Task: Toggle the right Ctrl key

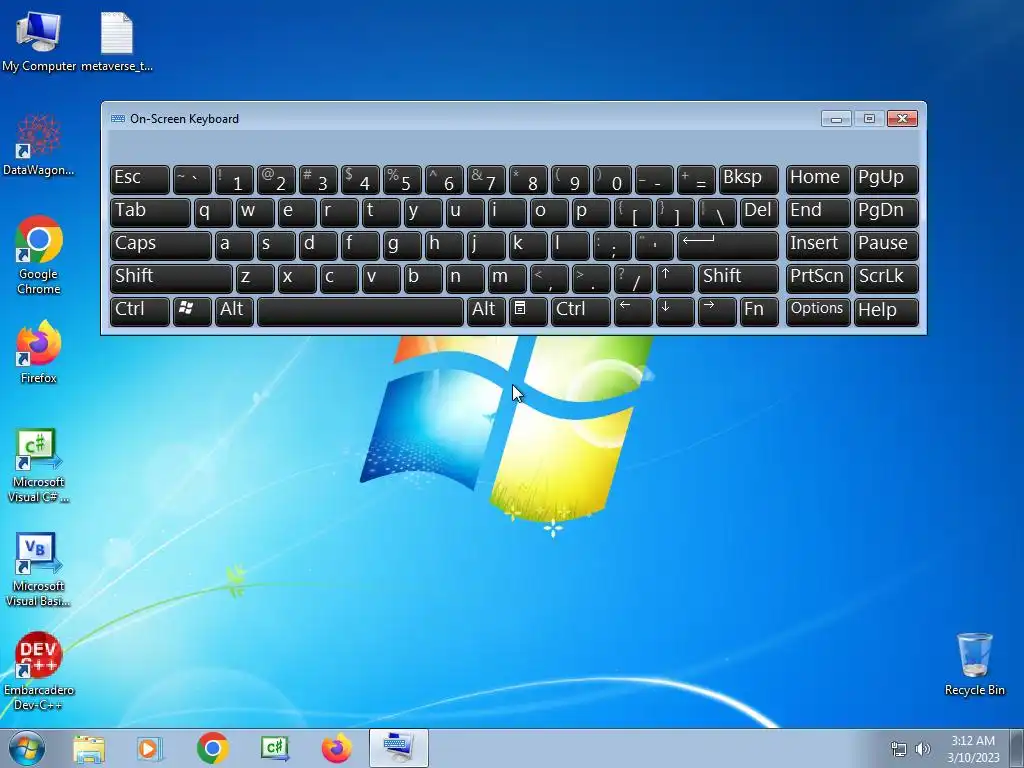Action: pos(581,311)
